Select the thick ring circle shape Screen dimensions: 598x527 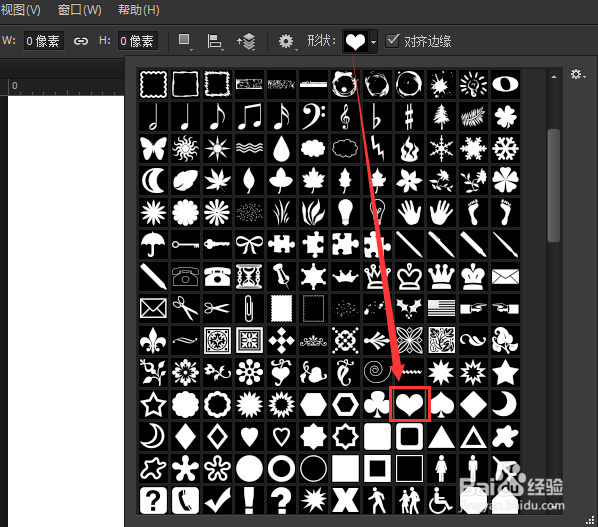click(281, 468)
